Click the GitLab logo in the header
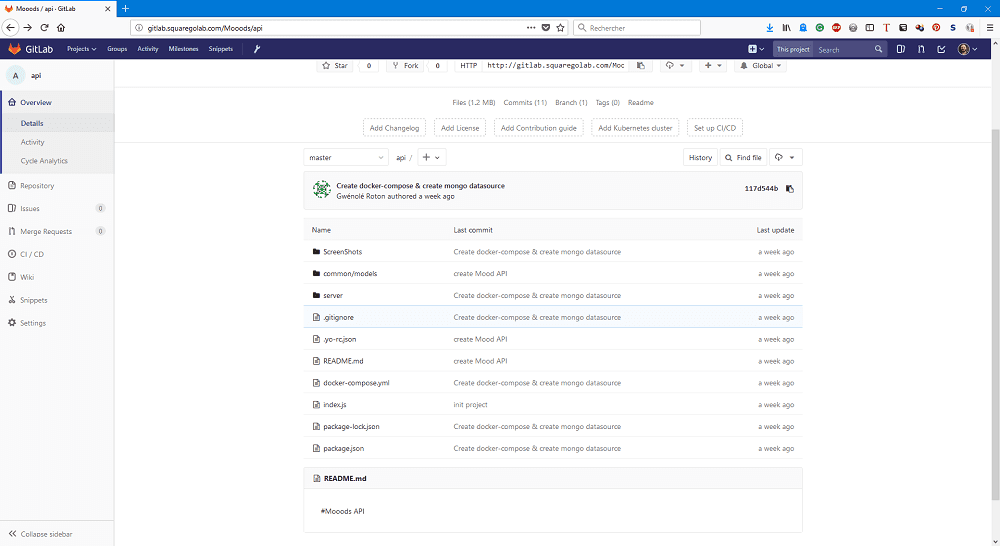This screenshot has width=1000, height=546. pos(30,49)
